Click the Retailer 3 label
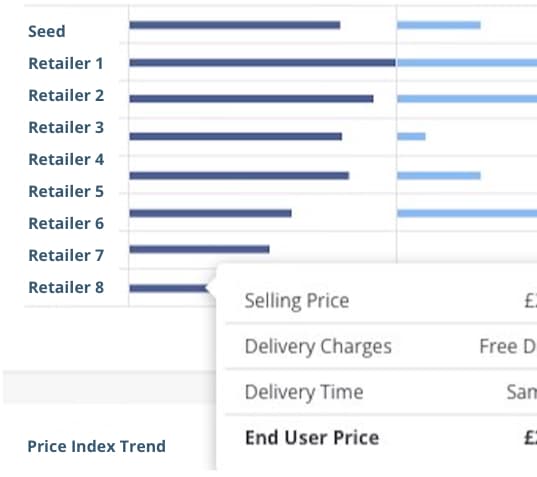The image size is (537, 477). pos(66,127)
